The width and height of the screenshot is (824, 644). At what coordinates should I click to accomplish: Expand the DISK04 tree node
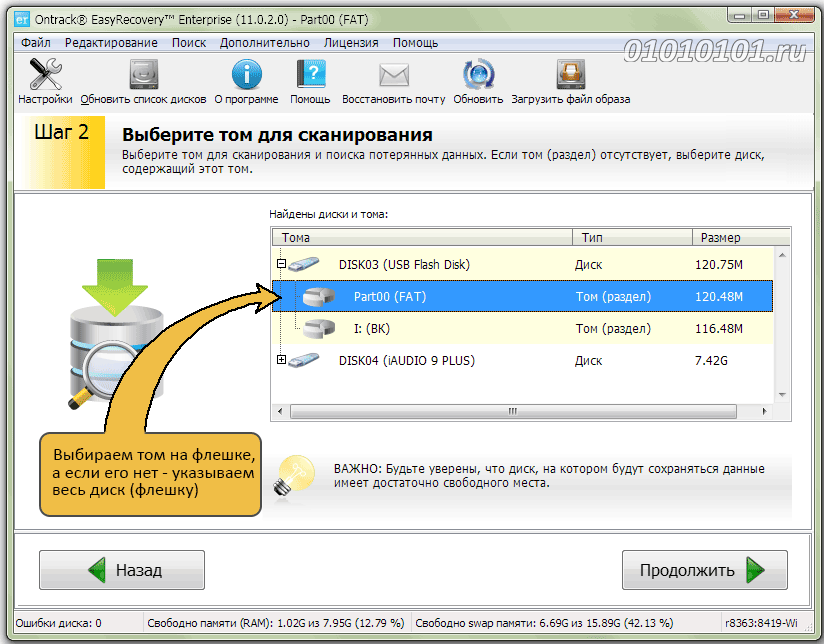click(281, 360)
